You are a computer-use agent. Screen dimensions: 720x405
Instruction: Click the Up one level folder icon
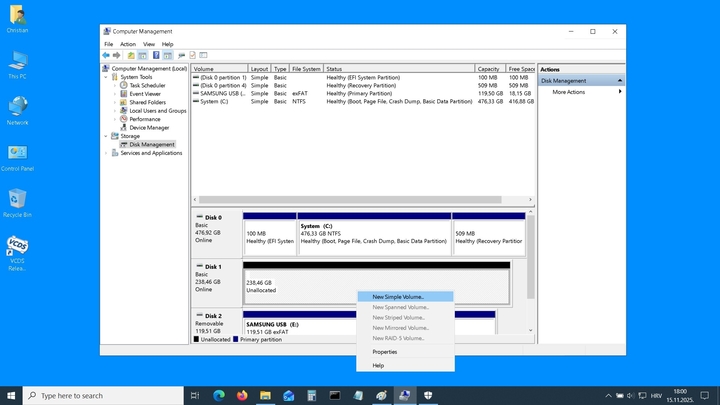coord(131,55)
